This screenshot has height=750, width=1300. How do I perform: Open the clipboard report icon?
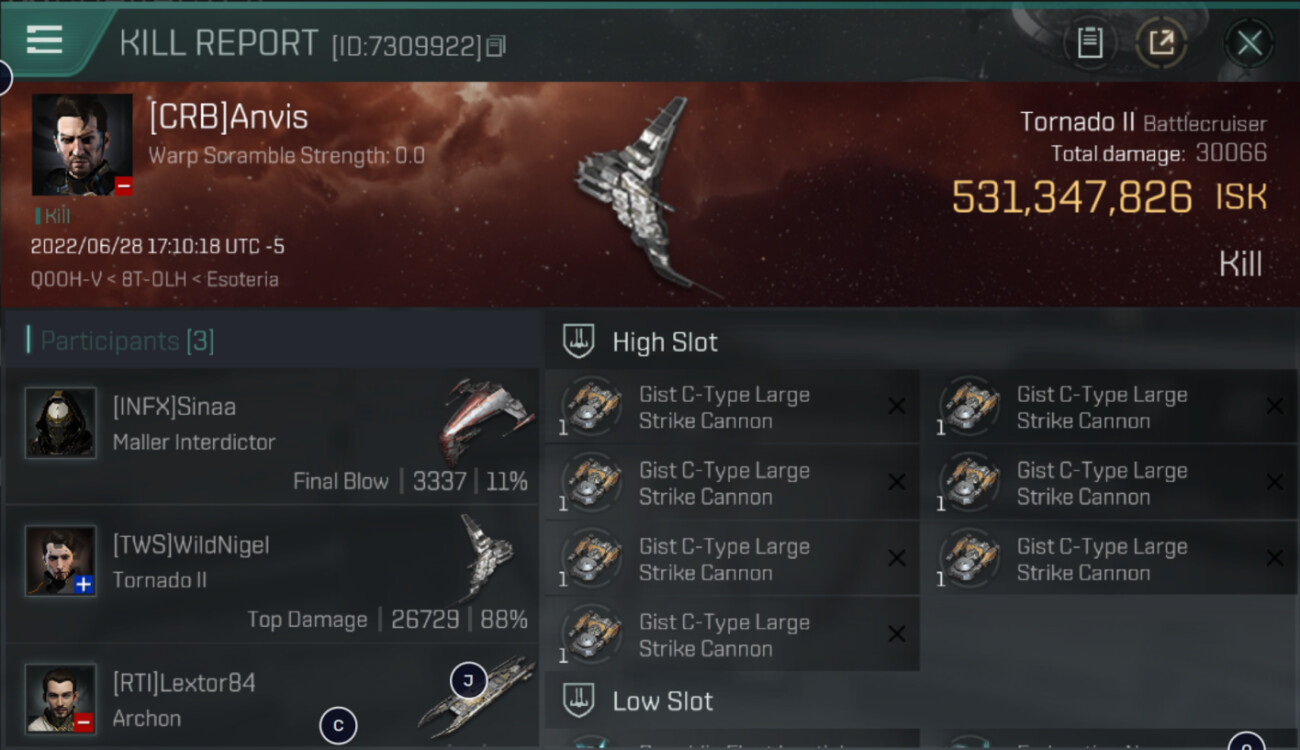tap(1090, 43)
